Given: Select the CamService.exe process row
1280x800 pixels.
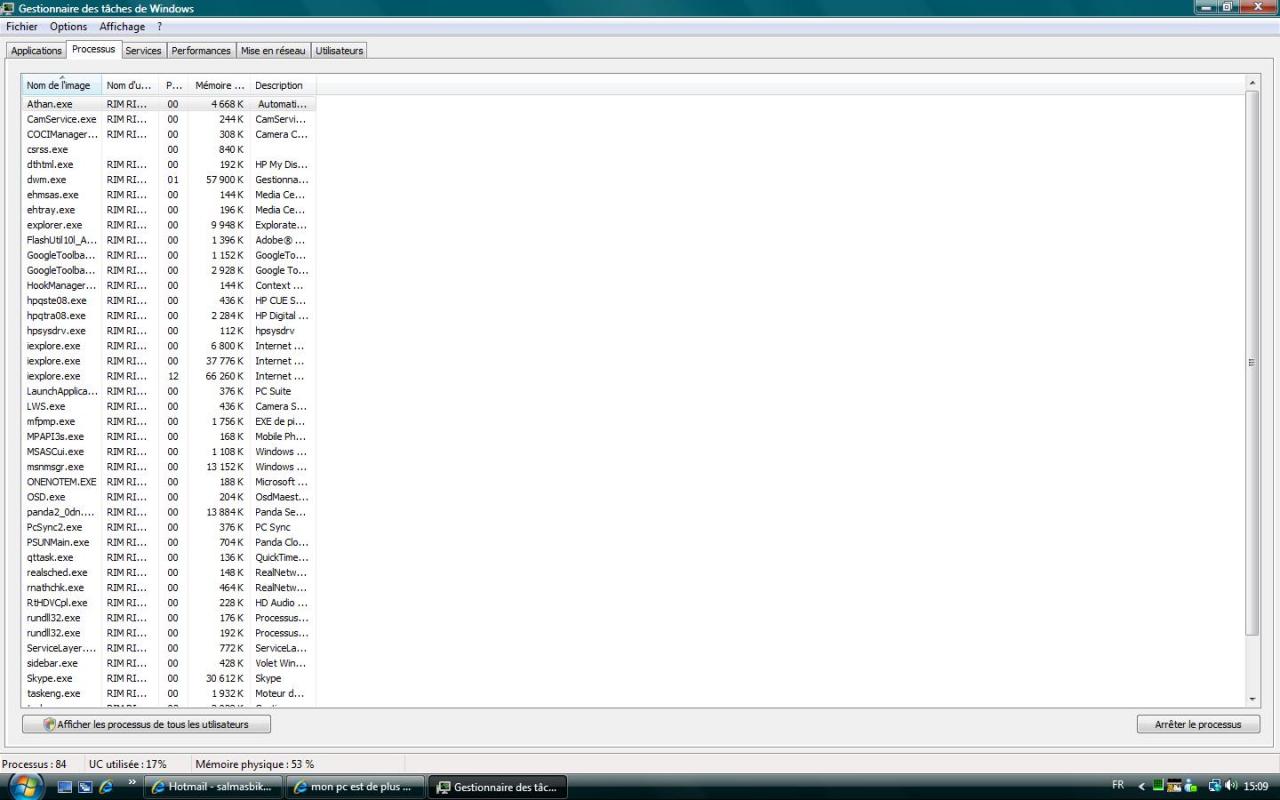Looking at the screenshot, I should click(x=168, y=119).
